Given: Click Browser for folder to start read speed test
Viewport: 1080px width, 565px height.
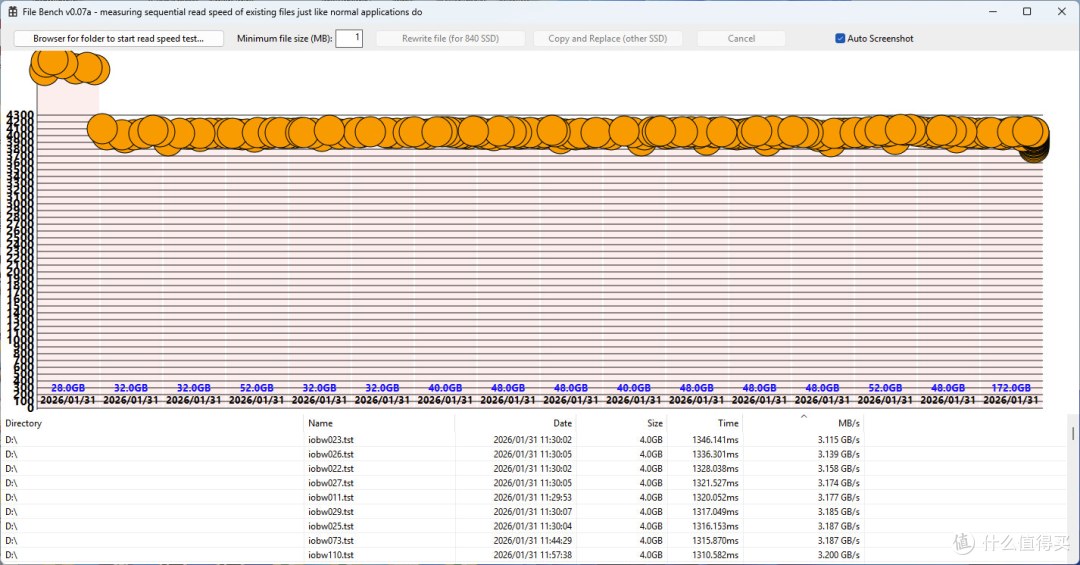Looking at the screenshot, I should pos(118,39).
